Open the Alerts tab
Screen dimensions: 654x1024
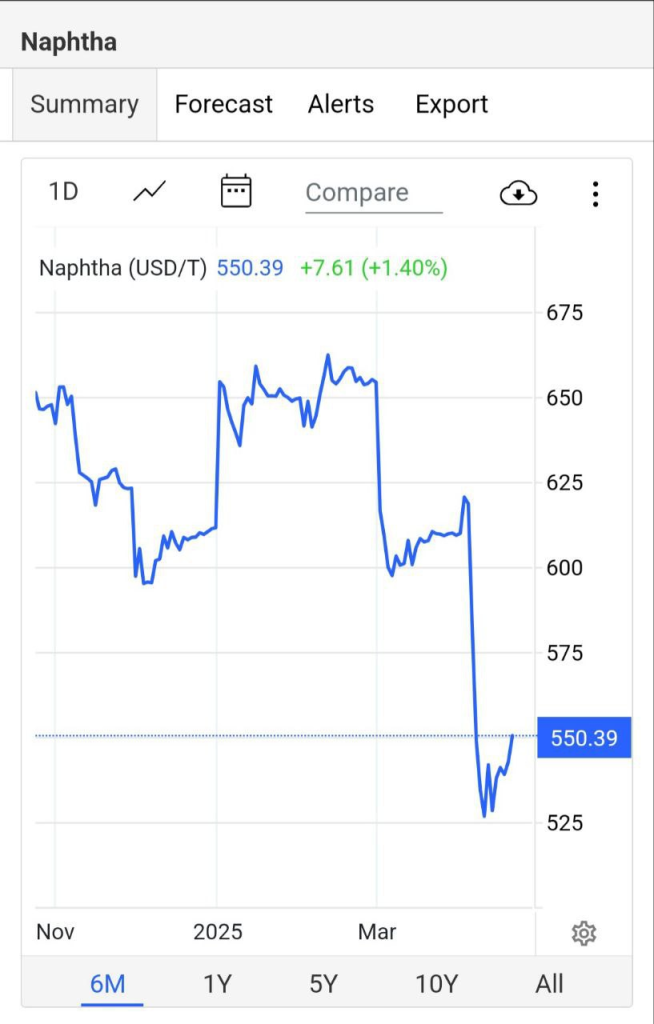(341, 104)
